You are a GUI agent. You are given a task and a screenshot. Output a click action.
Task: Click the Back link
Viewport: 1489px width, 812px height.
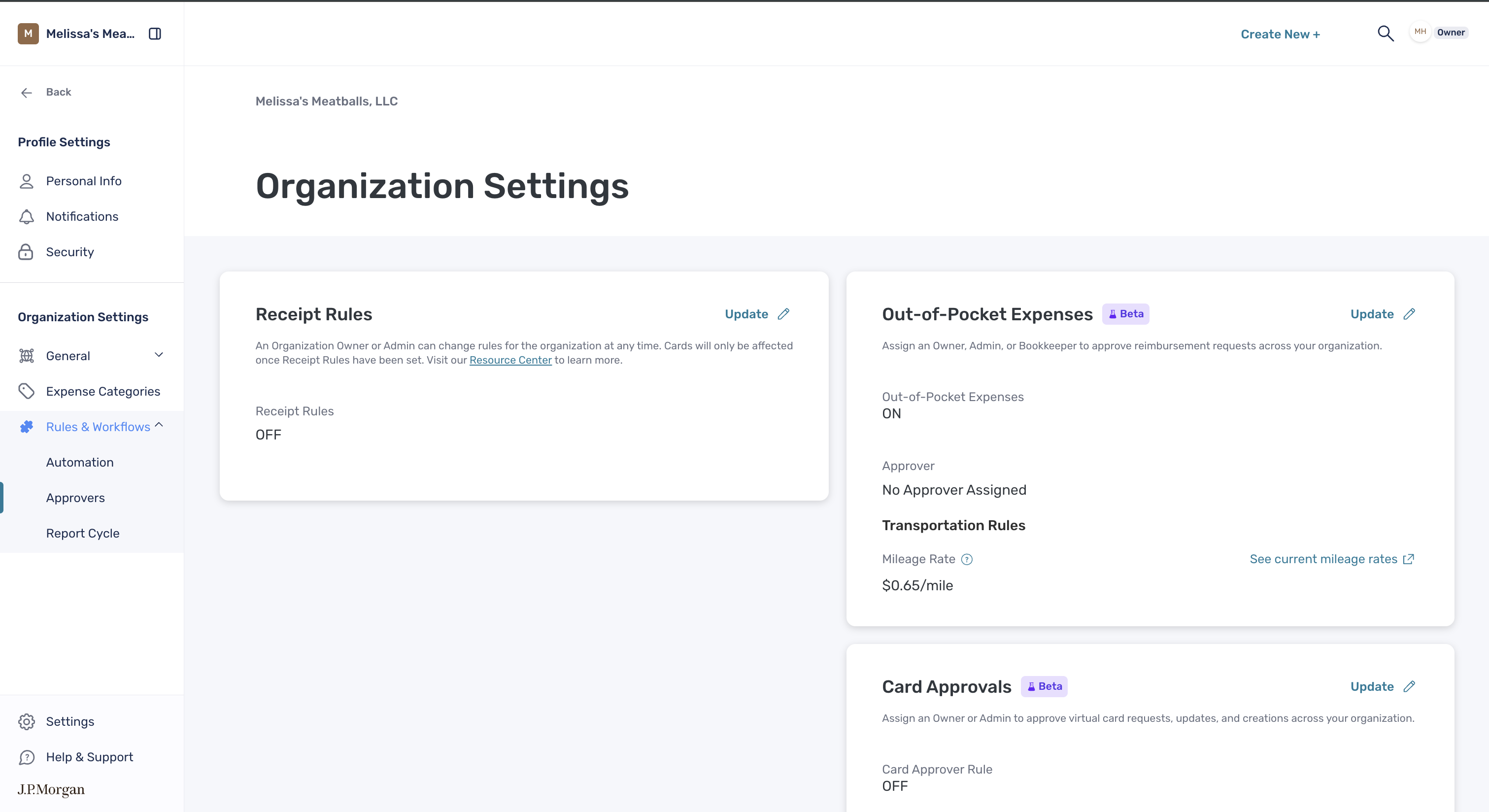58,92
